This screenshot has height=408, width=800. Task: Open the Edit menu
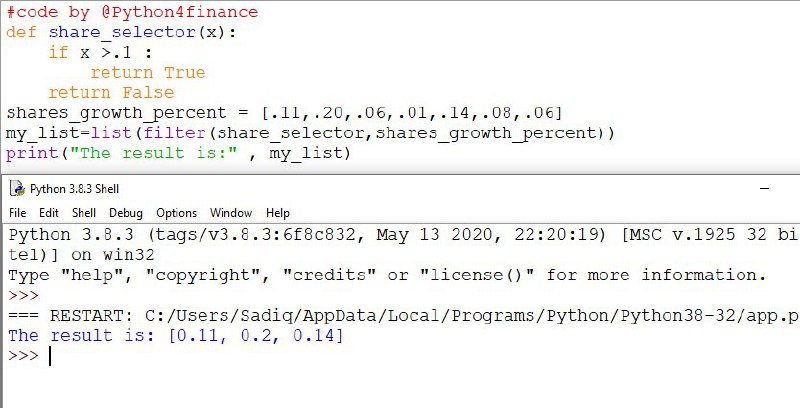pos(49,213)
